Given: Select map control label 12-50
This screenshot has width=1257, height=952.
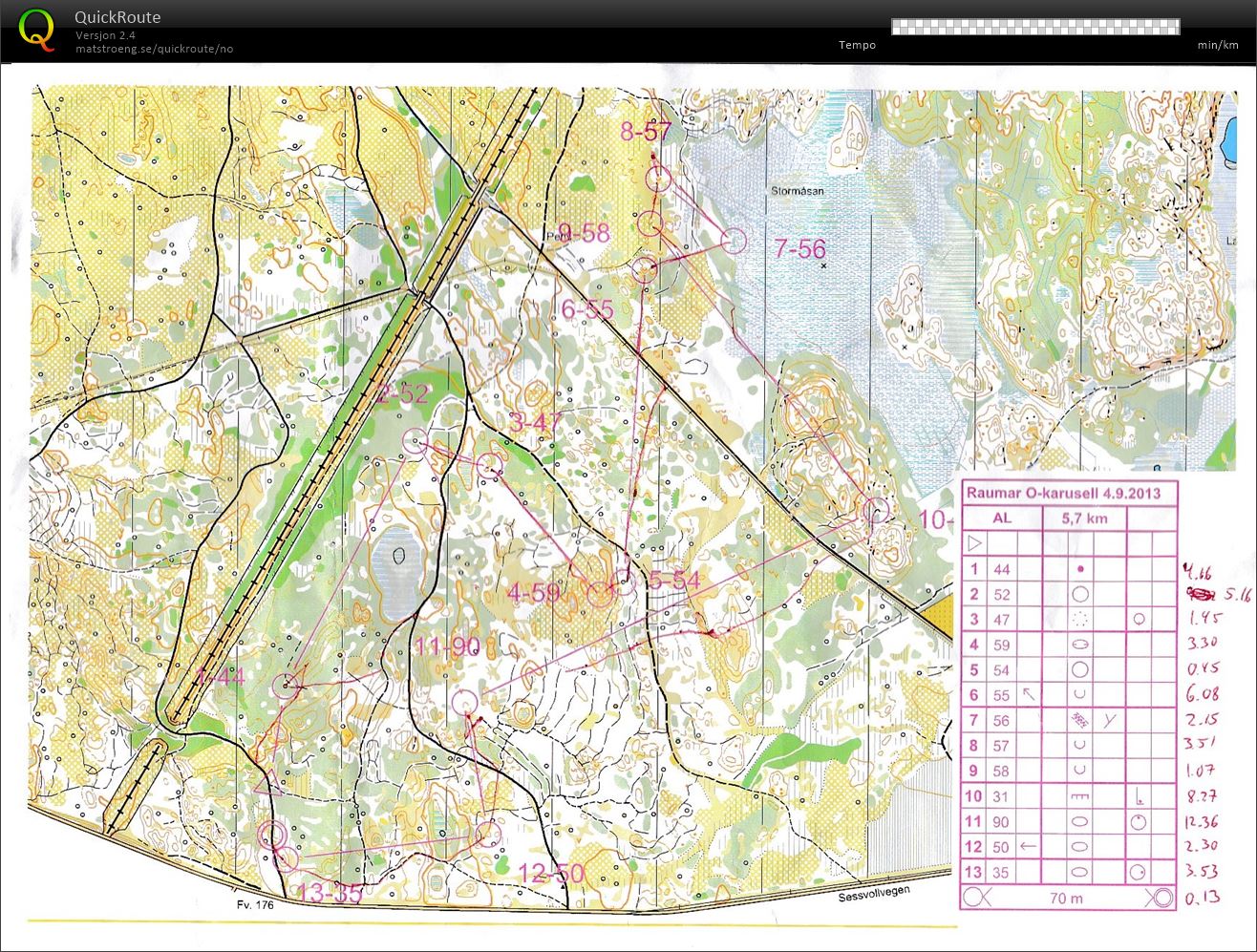Looking at the screenshot, I should pos(551,872).
